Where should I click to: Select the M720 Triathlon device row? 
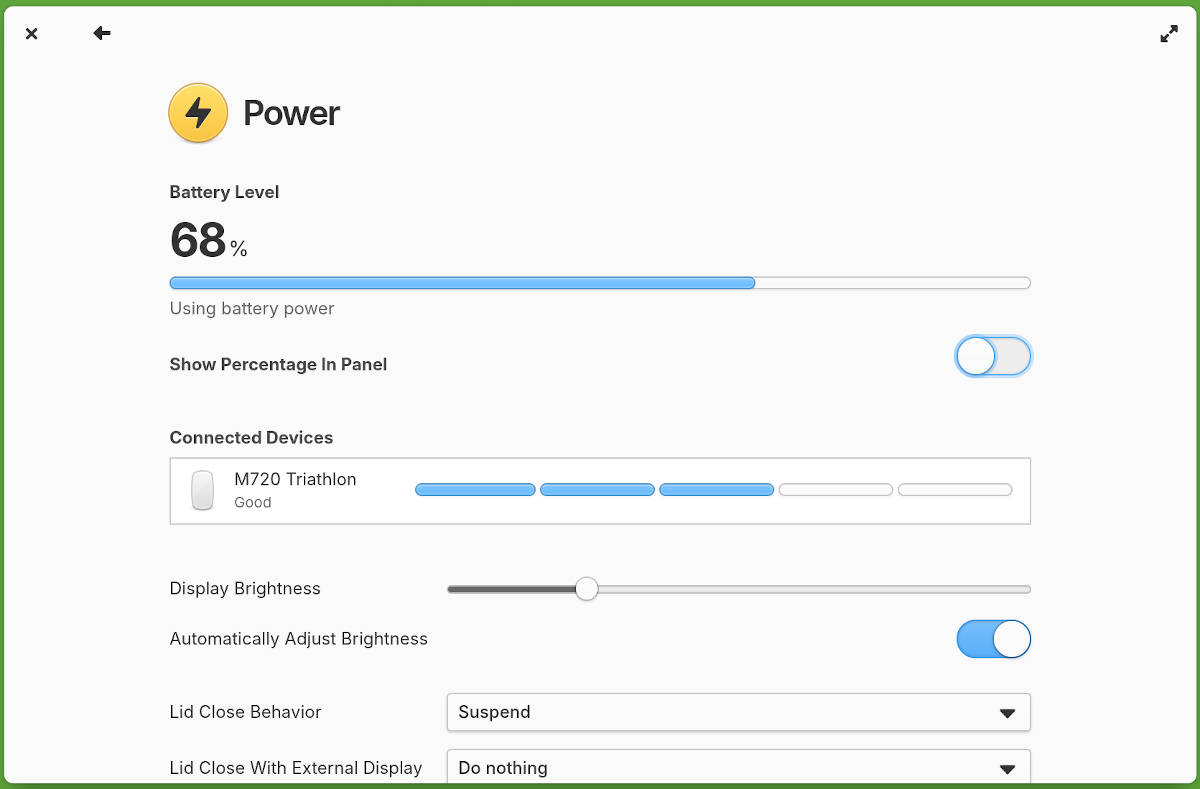pos(600,491)
